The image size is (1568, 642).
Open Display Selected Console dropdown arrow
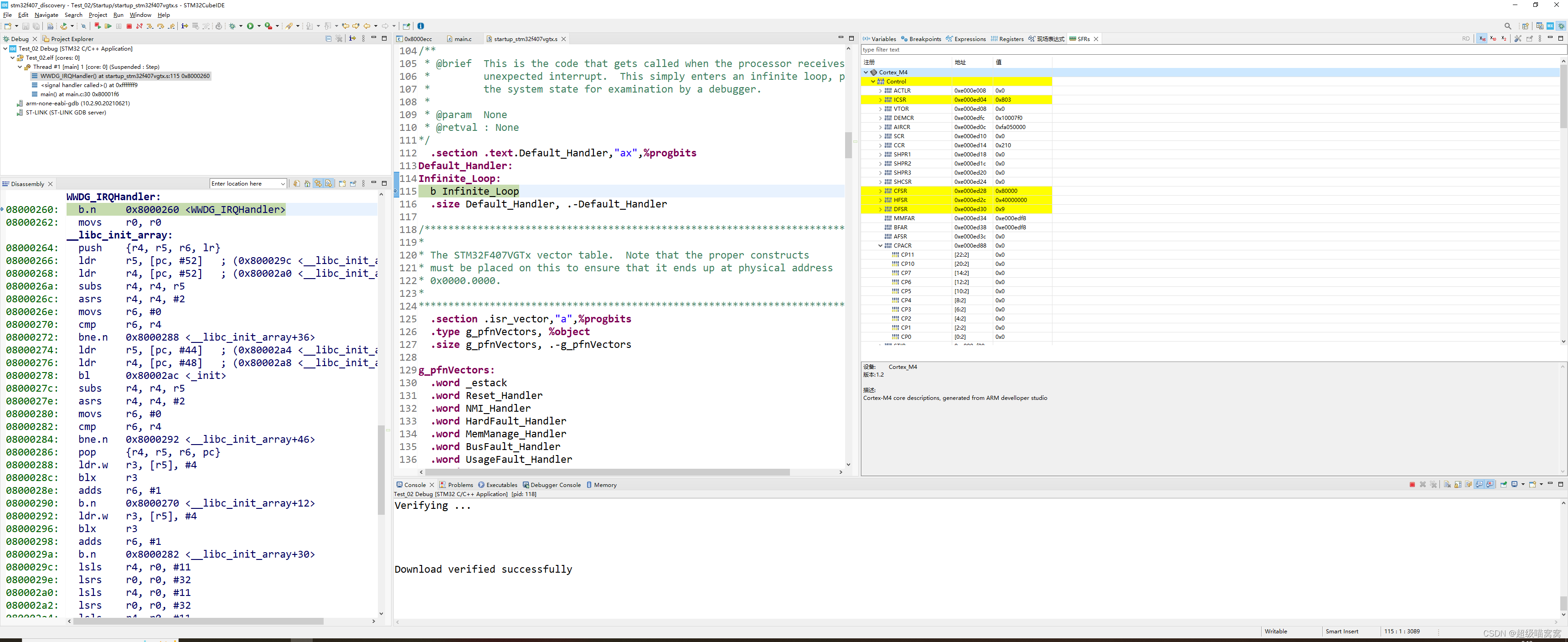[x=1523, y=485]
